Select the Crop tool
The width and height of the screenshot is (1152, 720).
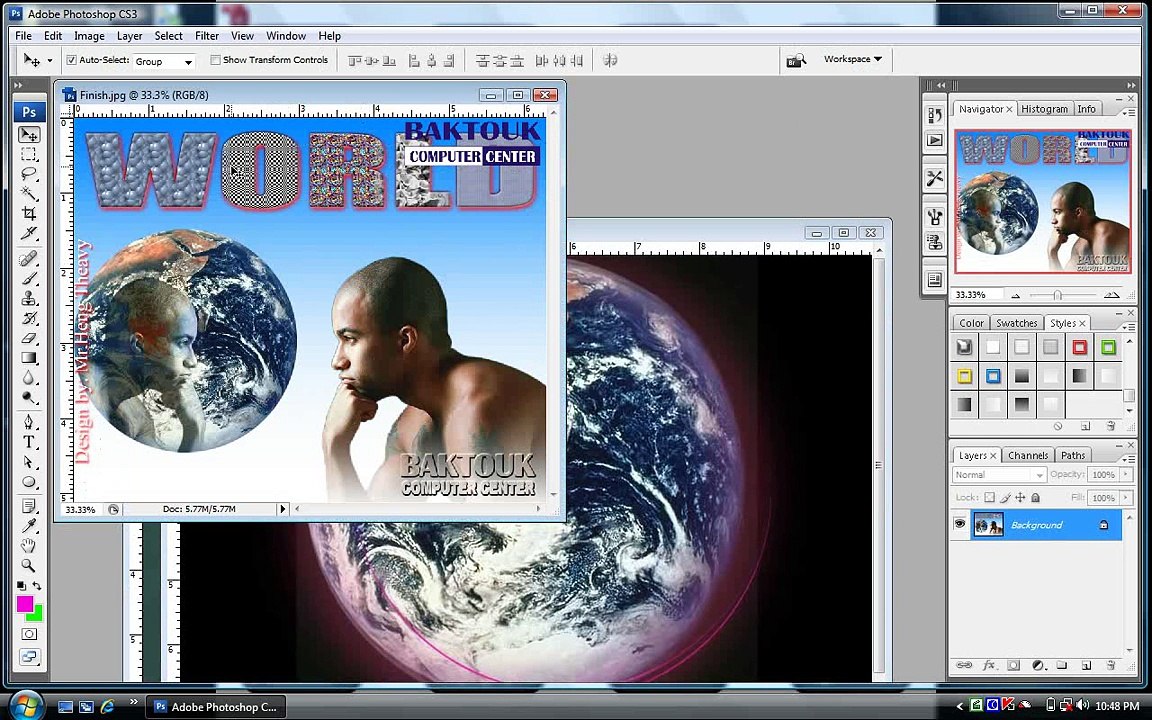(29, 214)
